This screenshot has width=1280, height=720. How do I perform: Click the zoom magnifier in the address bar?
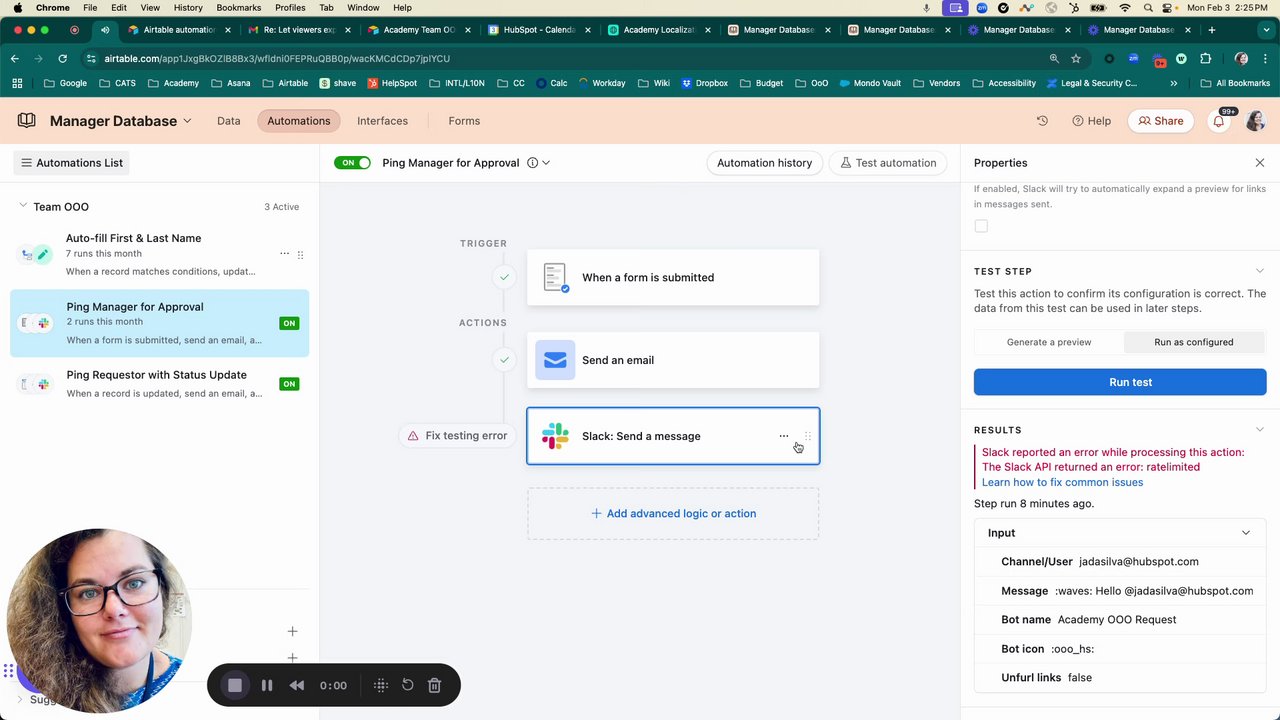point(1054,58)
